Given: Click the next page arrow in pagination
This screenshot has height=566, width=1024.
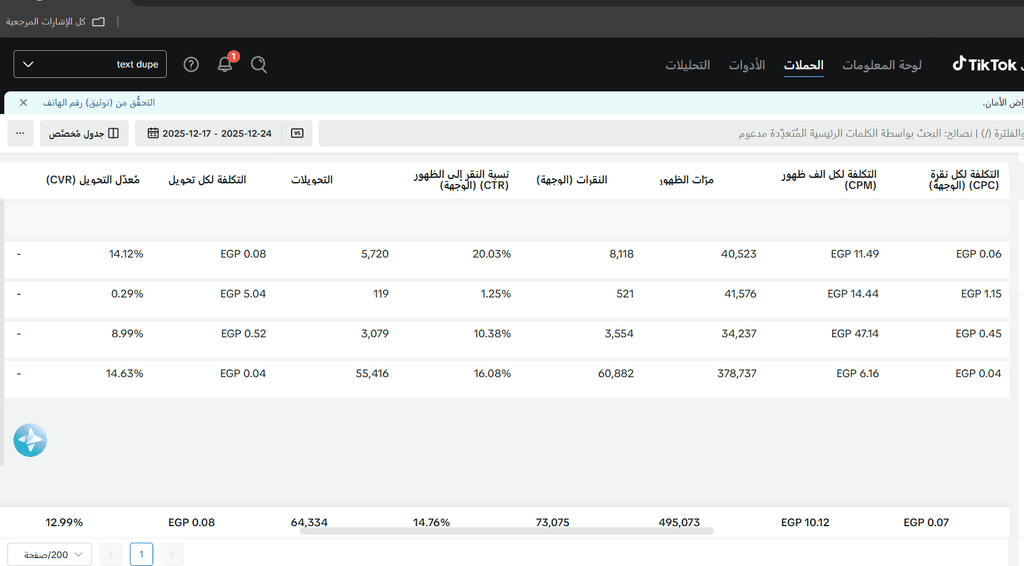Looking at the screenshot, I should (110, 554).
